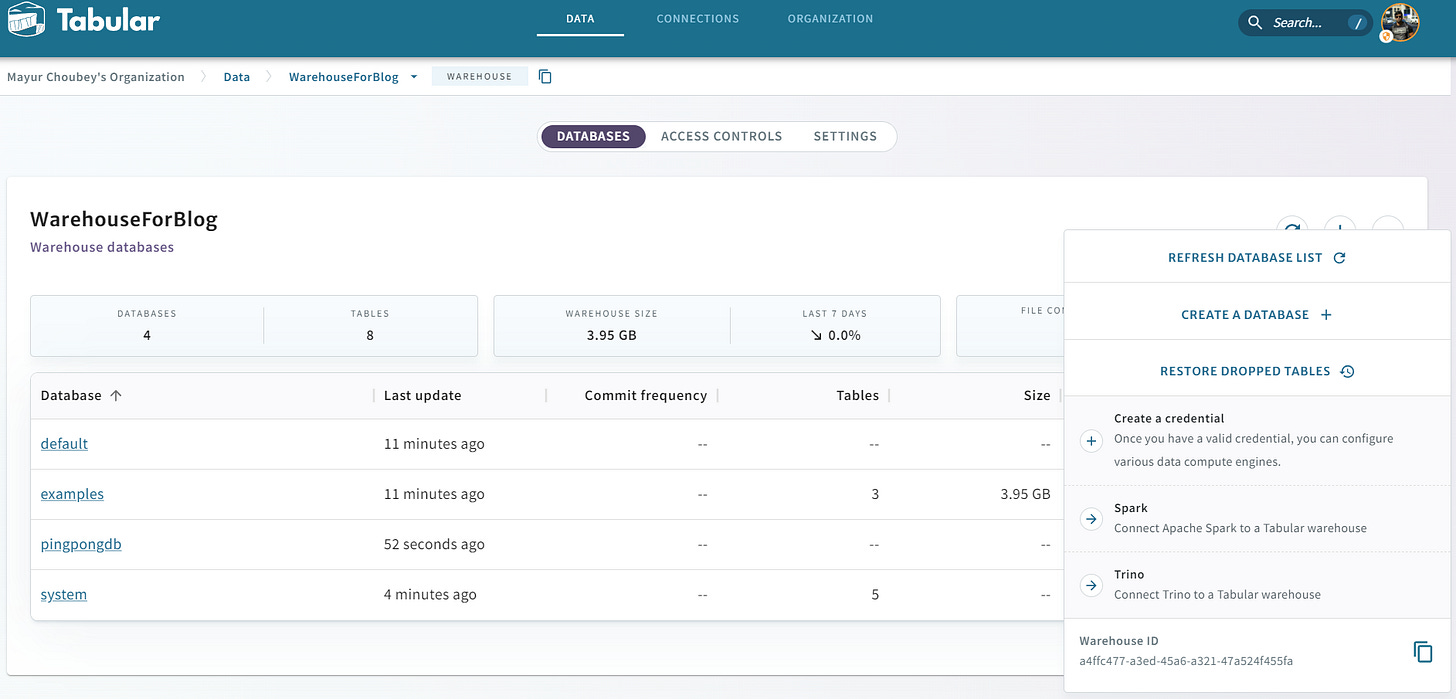Open the system database link
This screenshot has height=699, width=1456.
[63, 594]
